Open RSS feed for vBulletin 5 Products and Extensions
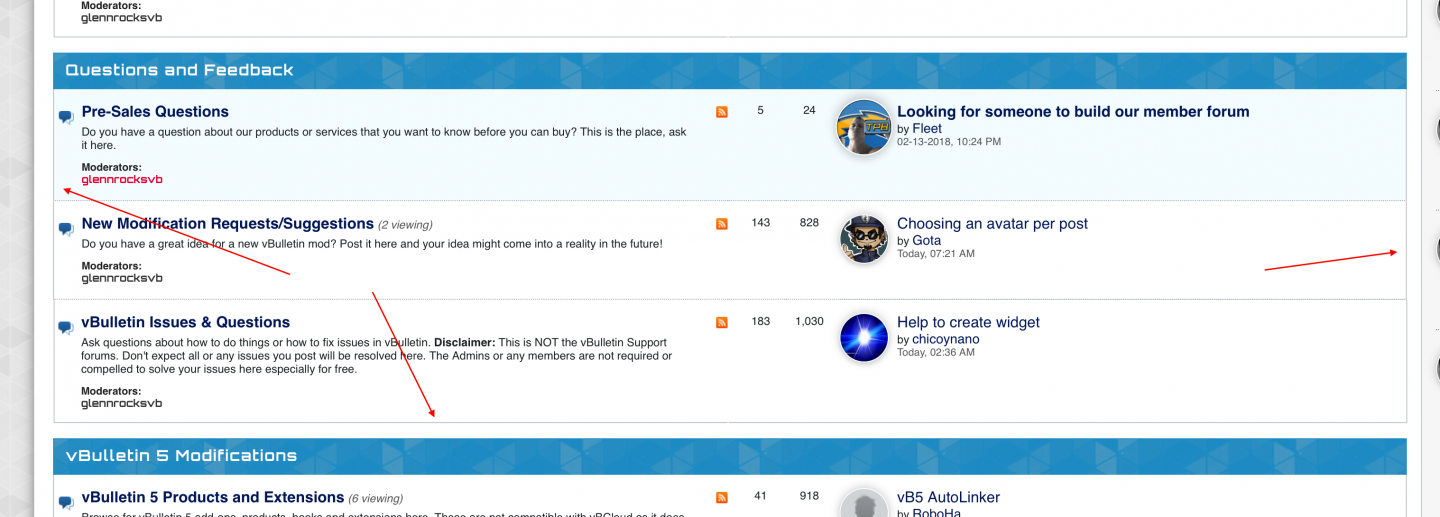 pyautogui.click(x=722, y=497)
